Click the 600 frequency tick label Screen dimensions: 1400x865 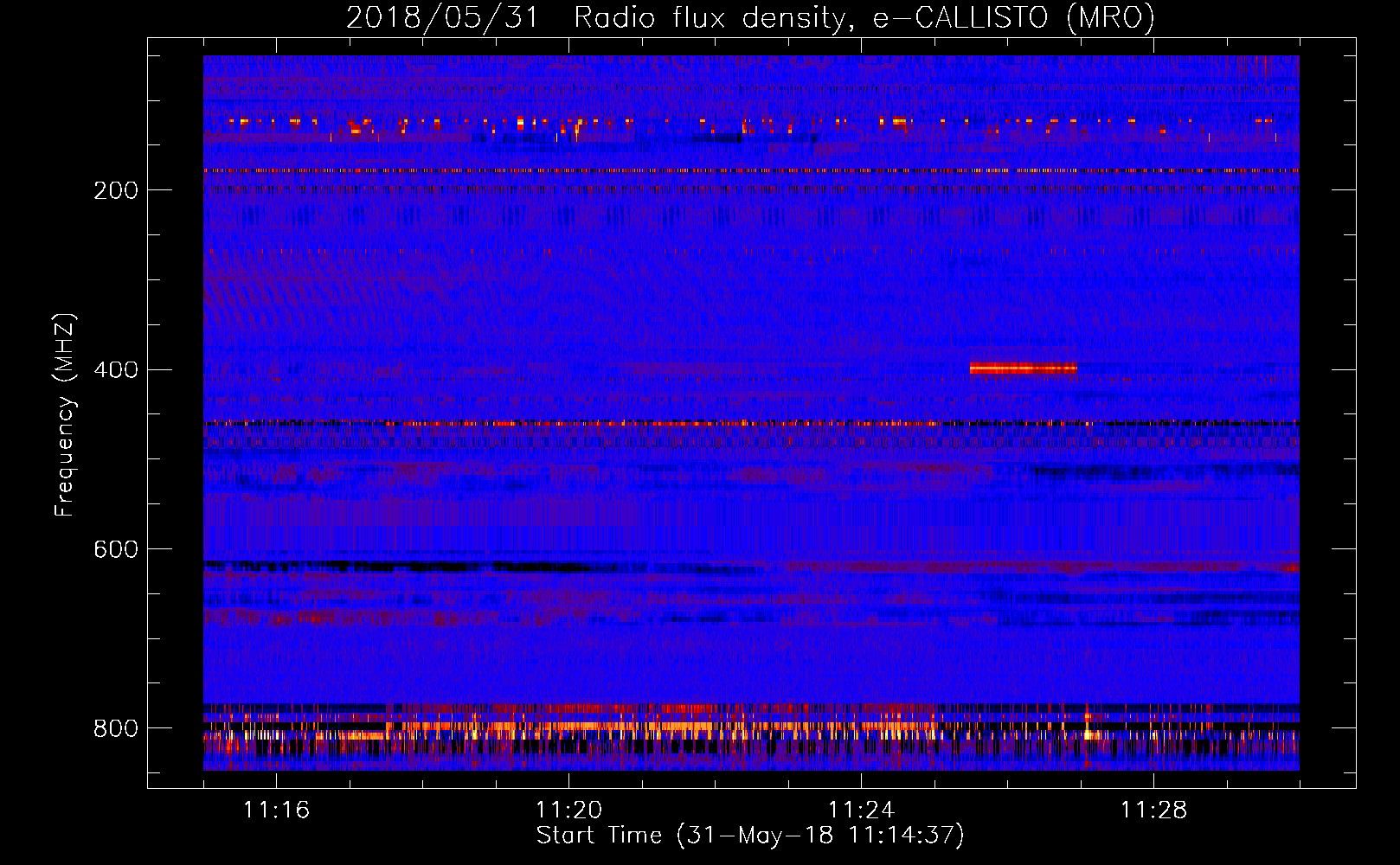pyautogui.click(x=116, y=550)
